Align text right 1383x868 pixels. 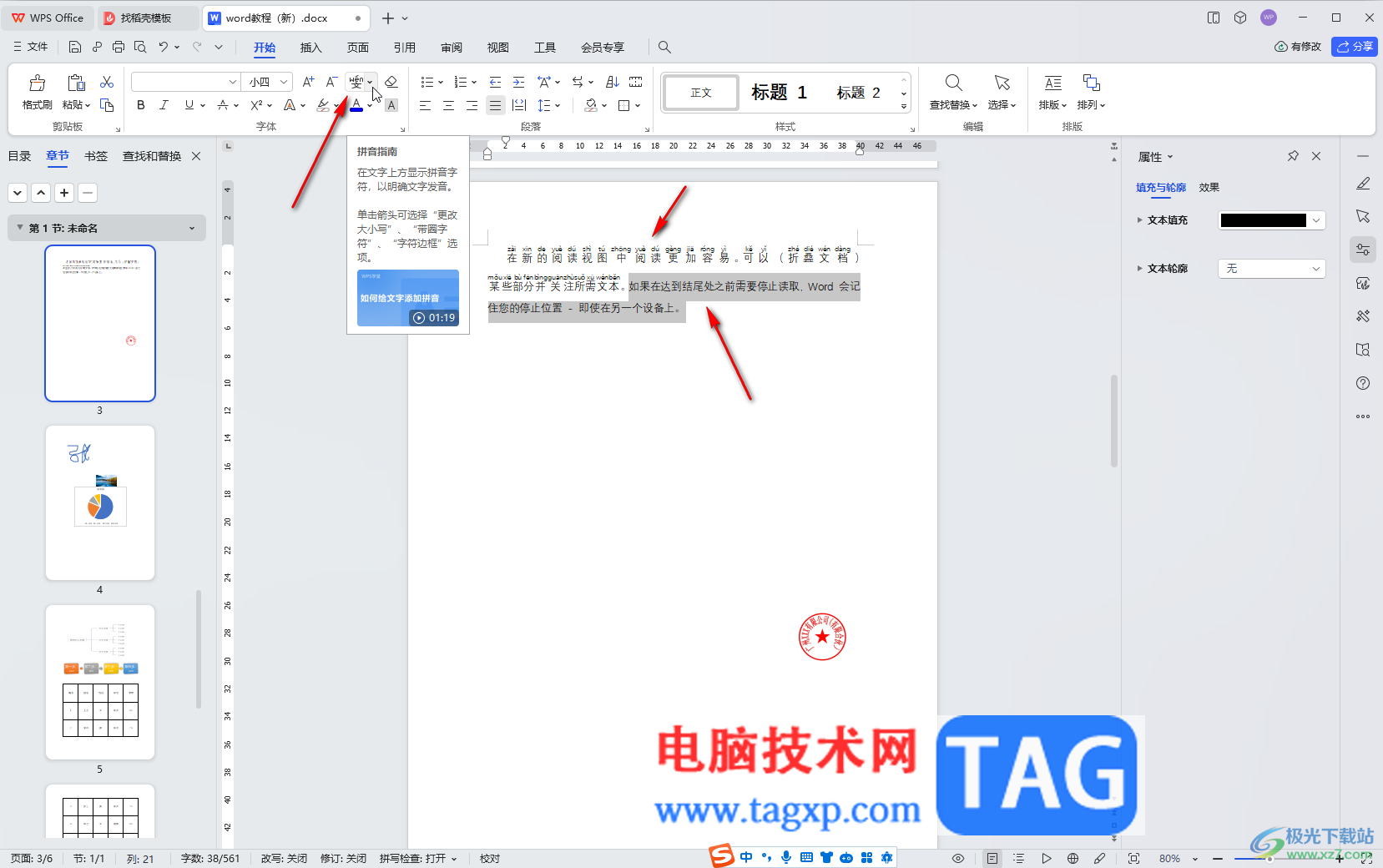(472, 105)
